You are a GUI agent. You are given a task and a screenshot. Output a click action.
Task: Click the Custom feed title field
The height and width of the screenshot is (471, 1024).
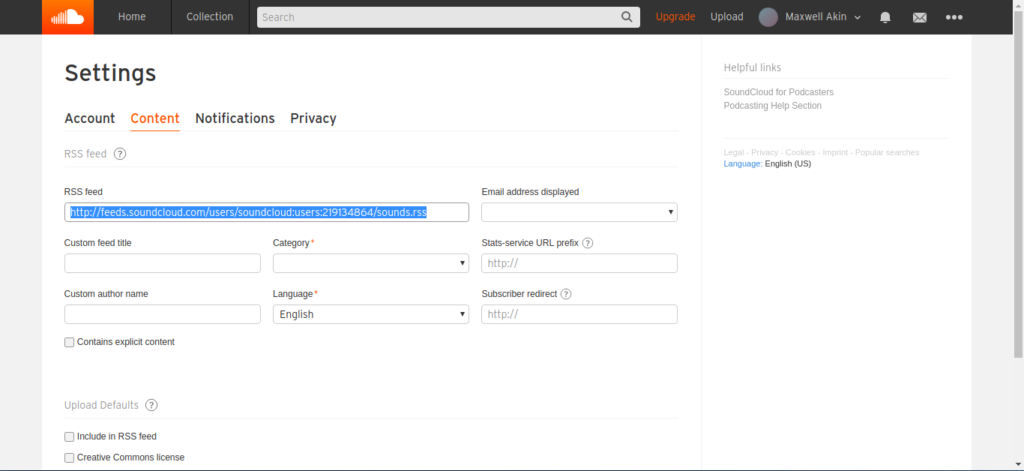pyautogui.click(x=162, y=263)
